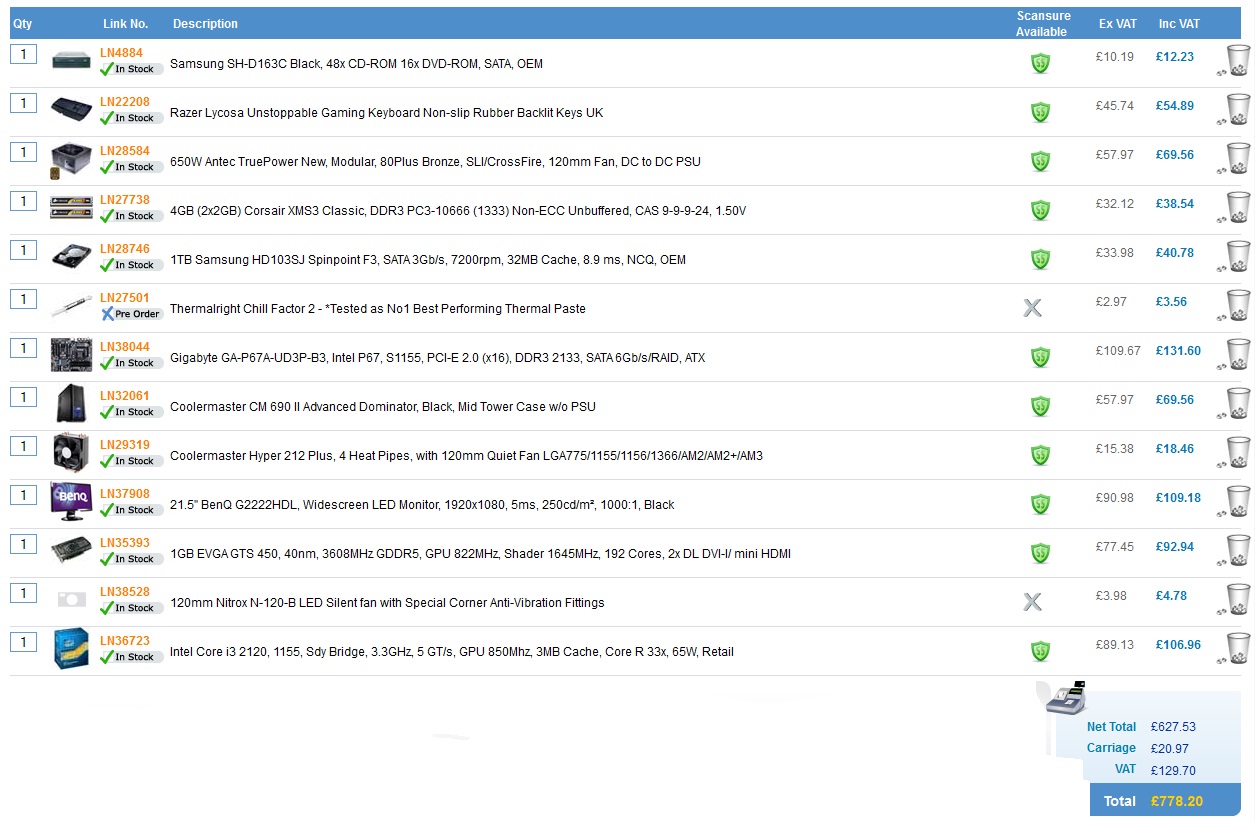Image resolution: width=1255 pixels, height=821 pixels.
Task: Open the EVGA graphics card thumbnail
Action: [x=72, y=551]
